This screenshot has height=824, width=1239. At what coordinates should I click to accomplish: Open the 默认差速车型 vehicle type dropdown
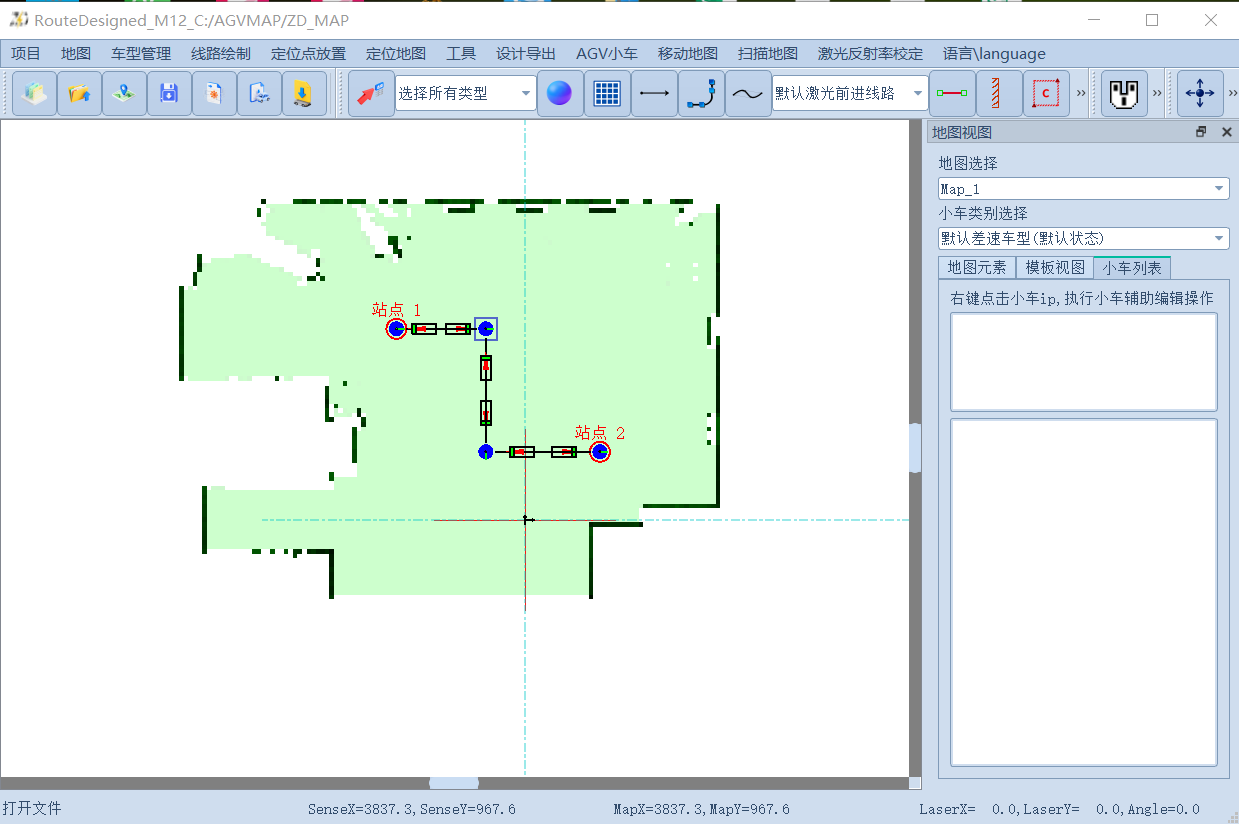coord(1084,238)
